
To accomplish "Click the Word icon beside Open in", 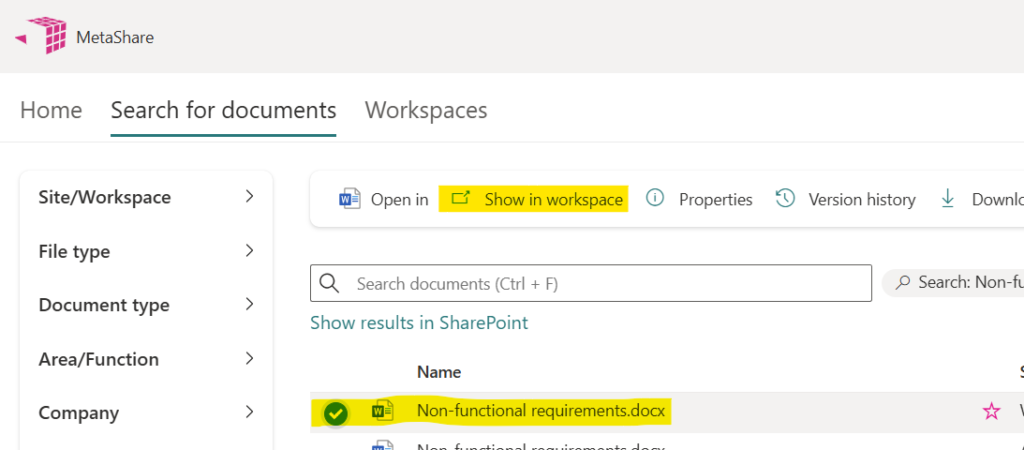I will click(349, 199).
